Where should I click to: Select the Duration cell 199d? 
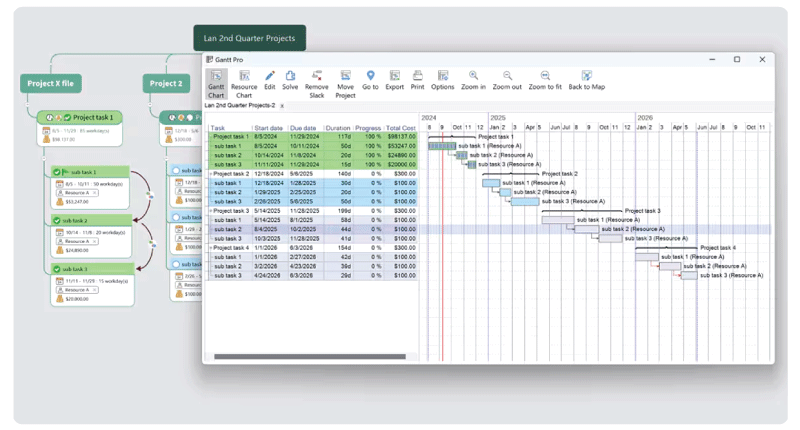coord(338,211)
